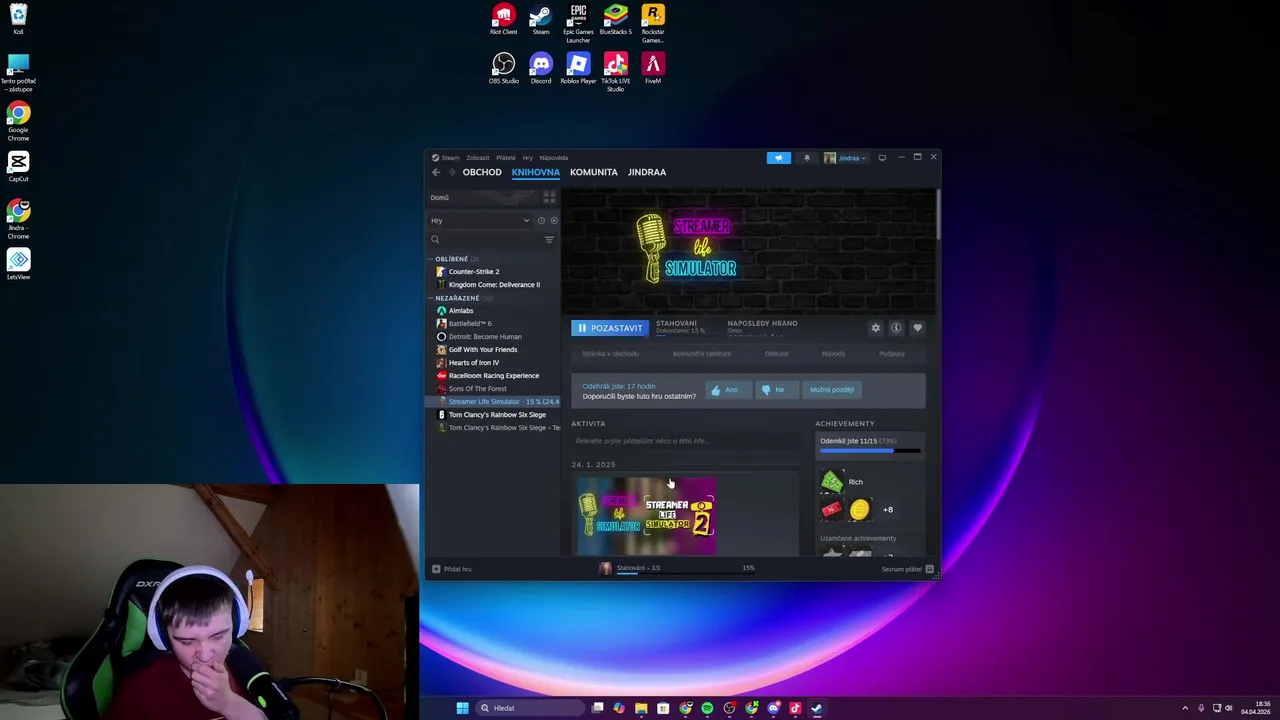Open Streamer Life Simulator 2 activity thumbnail
This screenshot has height=720, width=1280.
pyautogui.click(x=646, y=516)
